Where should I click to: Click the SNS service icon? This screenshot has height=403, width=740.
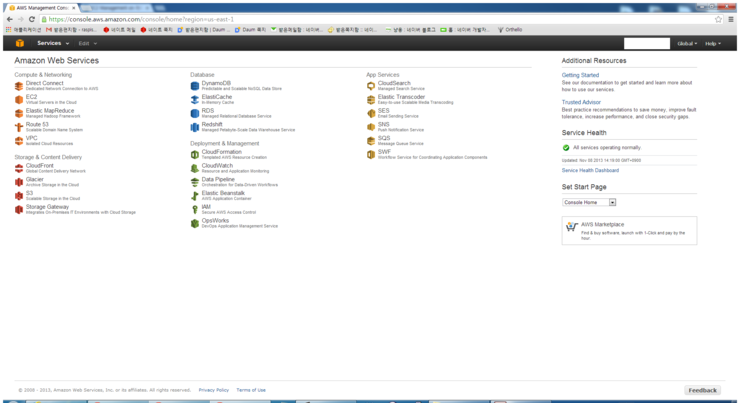371,127
